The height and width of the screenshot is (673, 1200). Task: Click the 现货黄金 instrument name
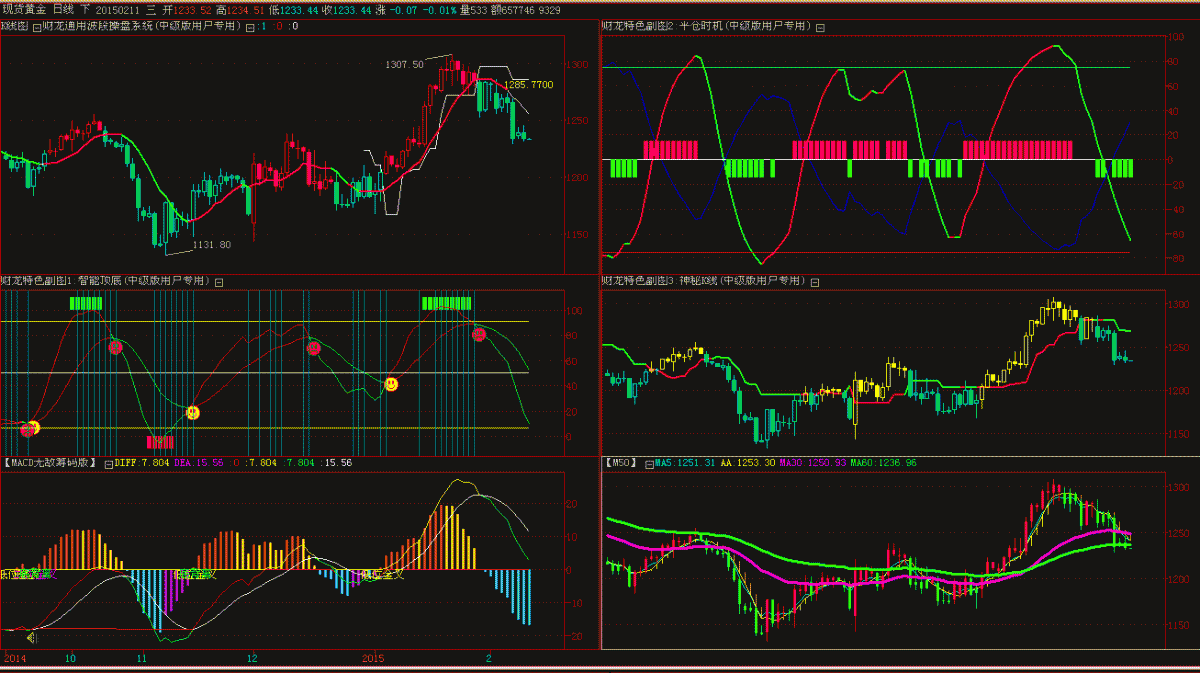click(22, 9)
